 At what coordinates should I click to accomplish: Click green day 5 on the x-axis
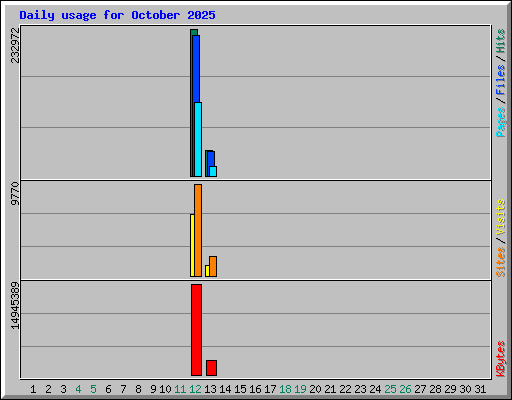pos(93,389)
